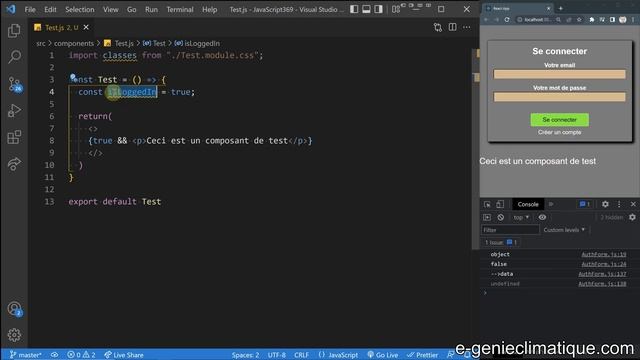
Task: Select the Console tab in DevTools
Action: point(528,204)
